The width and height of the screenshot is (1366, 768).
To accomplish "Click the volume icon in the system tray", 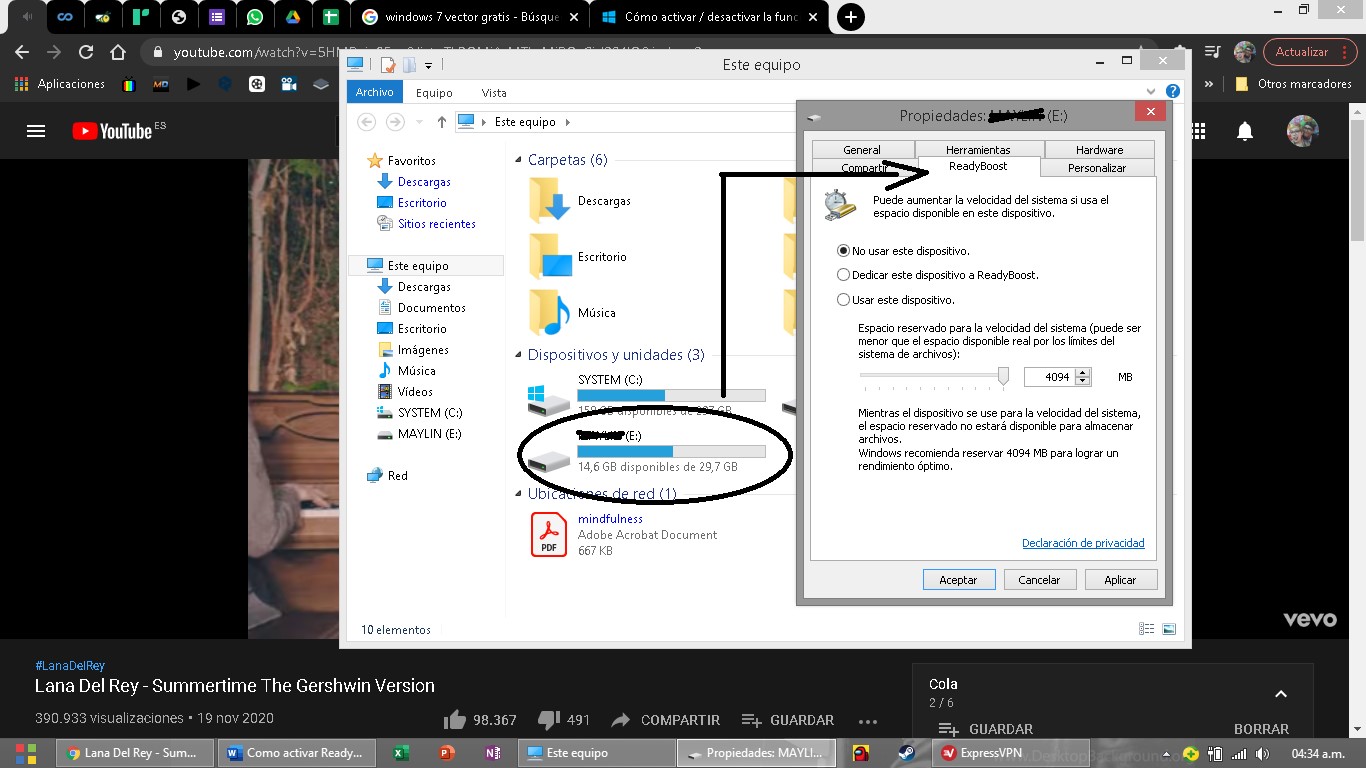I will tap(1263, 752).
